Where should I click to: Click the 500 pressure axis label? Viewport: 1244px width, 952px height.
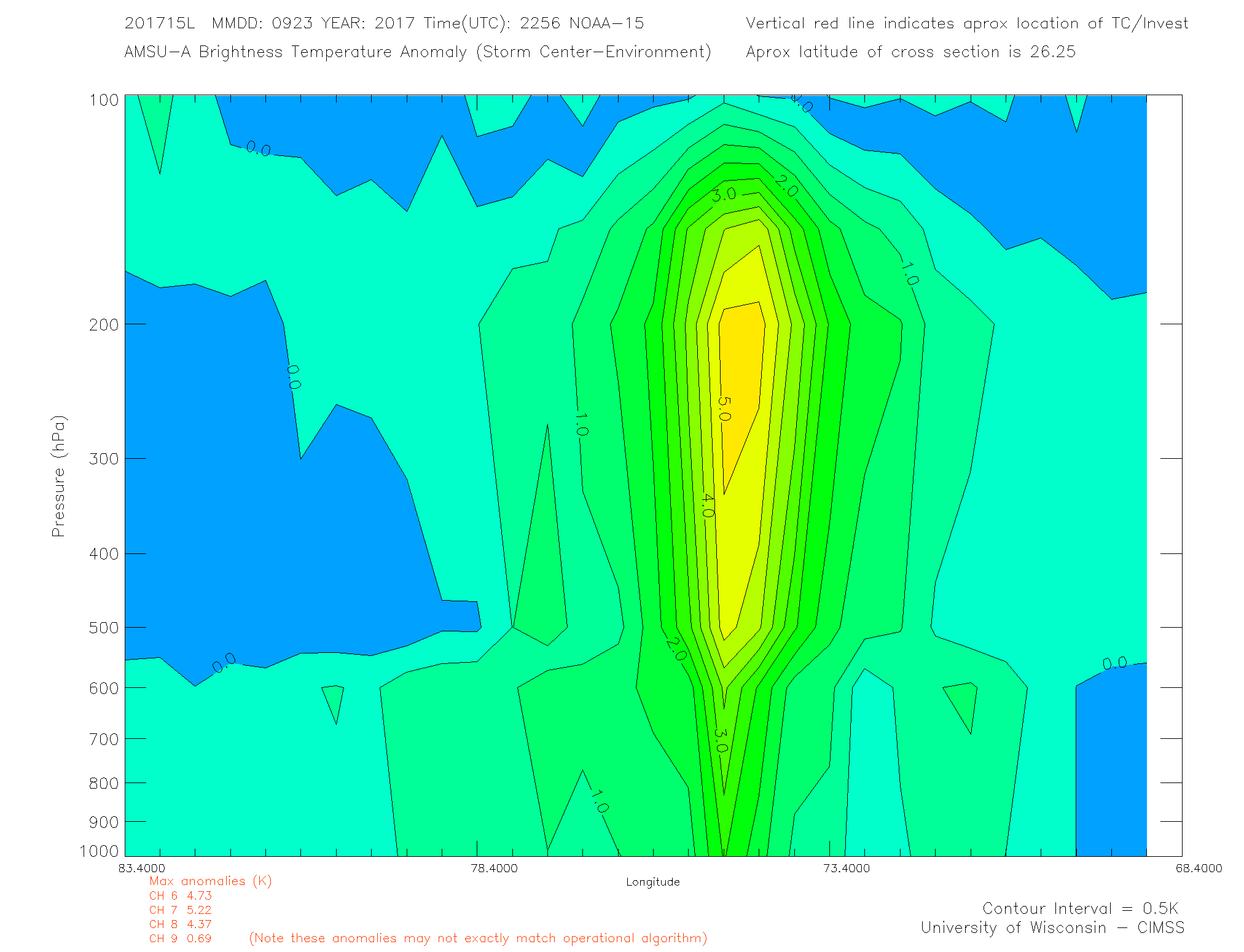point(103,628)
